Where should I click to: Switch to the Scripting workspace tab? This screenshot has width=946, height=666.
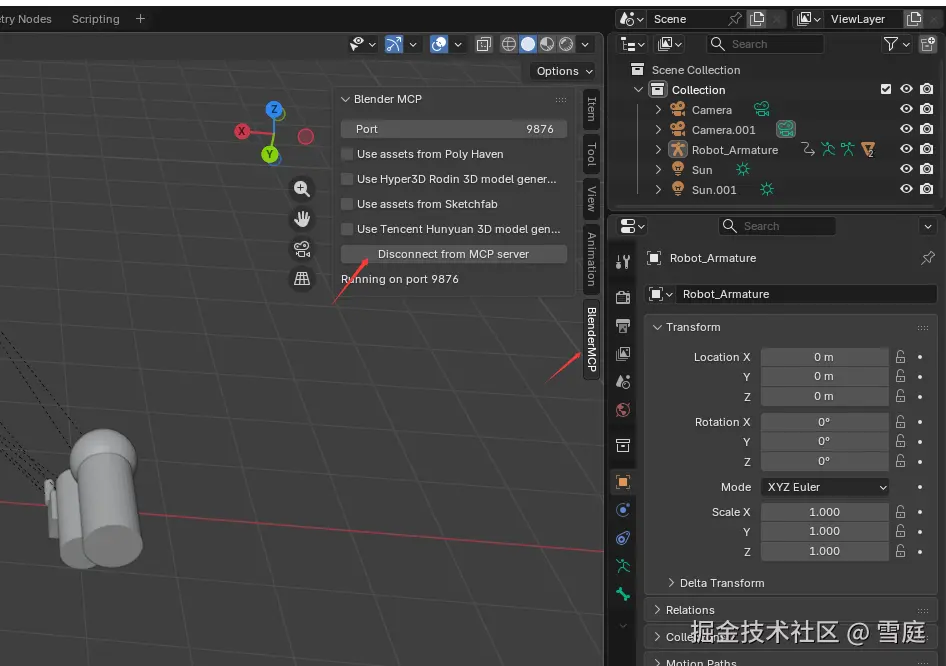coord(95,19)
